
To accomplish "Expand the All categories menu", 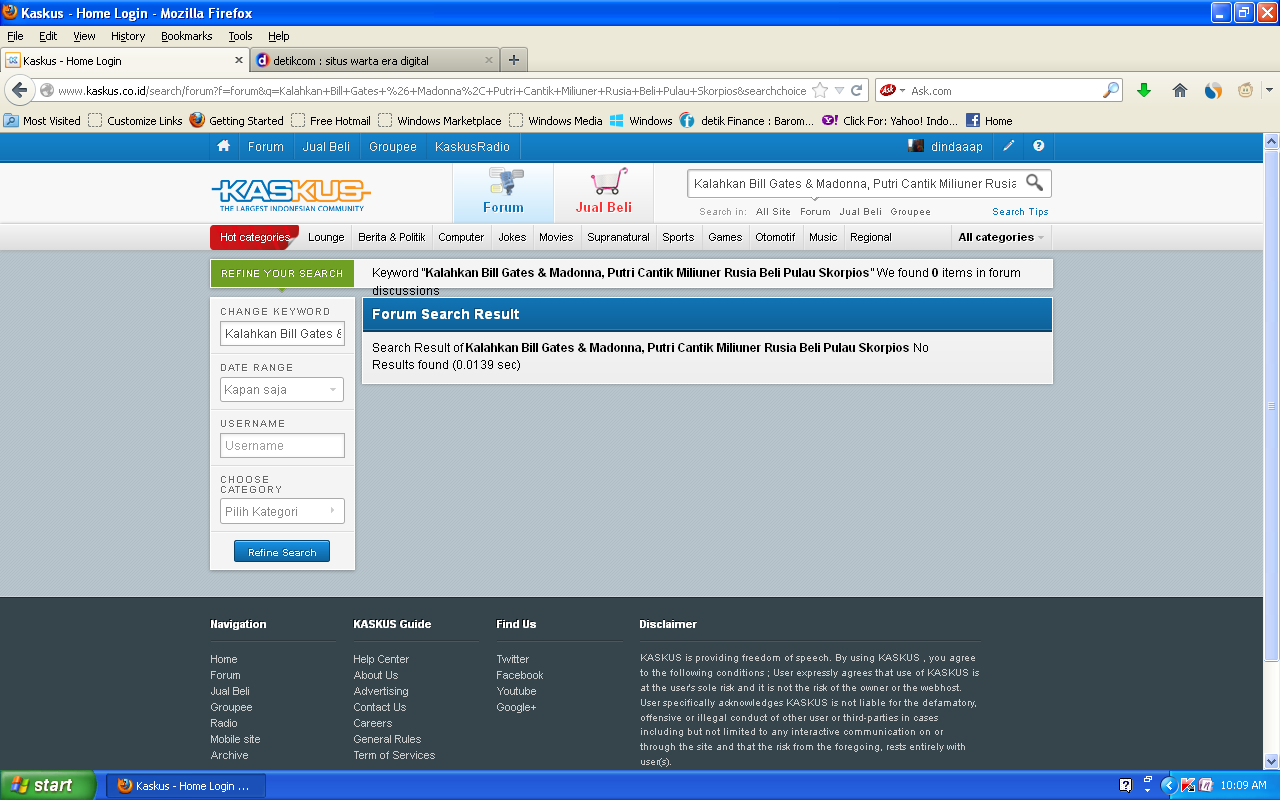I will point(1001,237).
